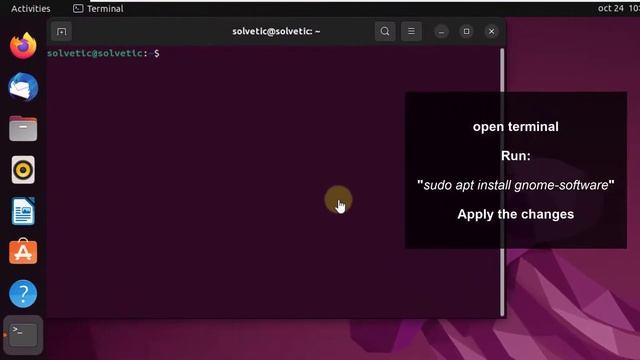640x360 pixels.
Task: Open LibreOffice Writer from the dock
Action: (23, 211)
